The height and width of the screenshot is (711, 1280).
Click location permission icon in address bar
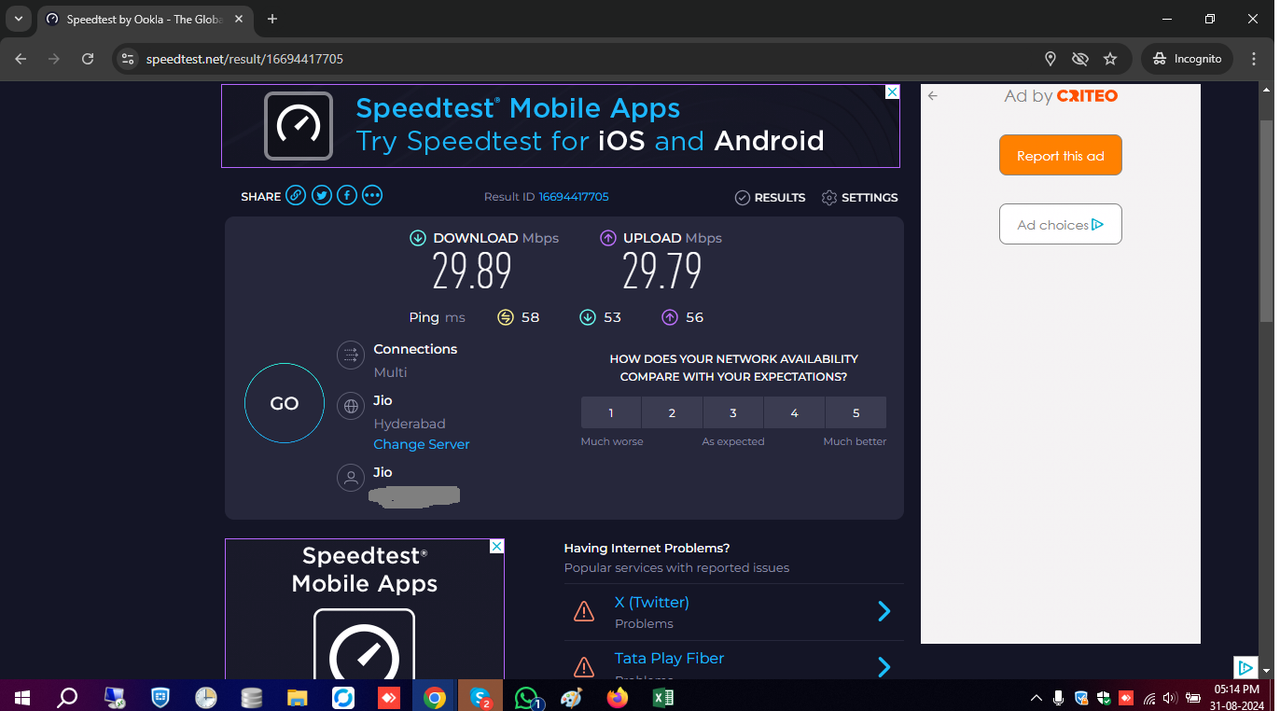click(1050, 59)
